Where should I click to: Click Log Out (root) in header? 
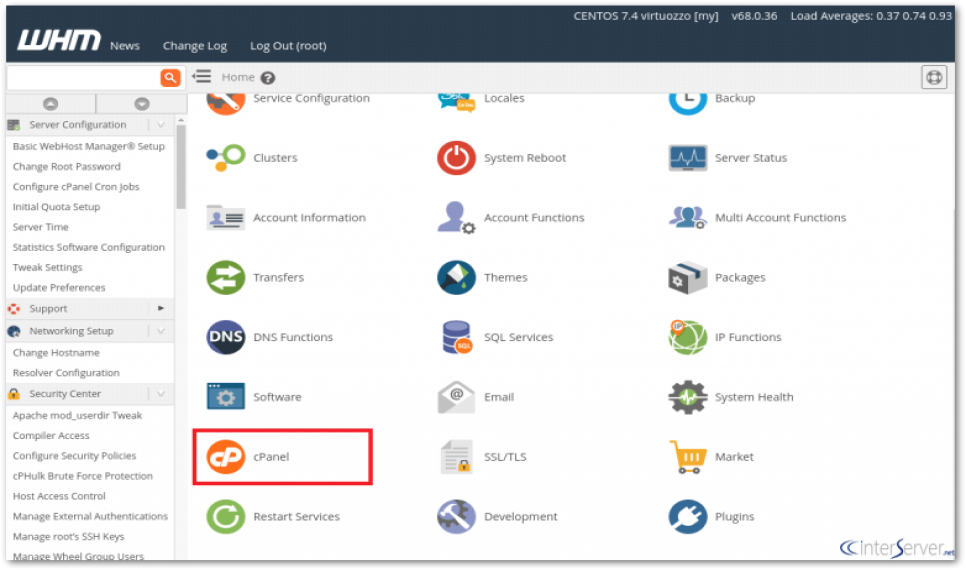tap(288, 46)
